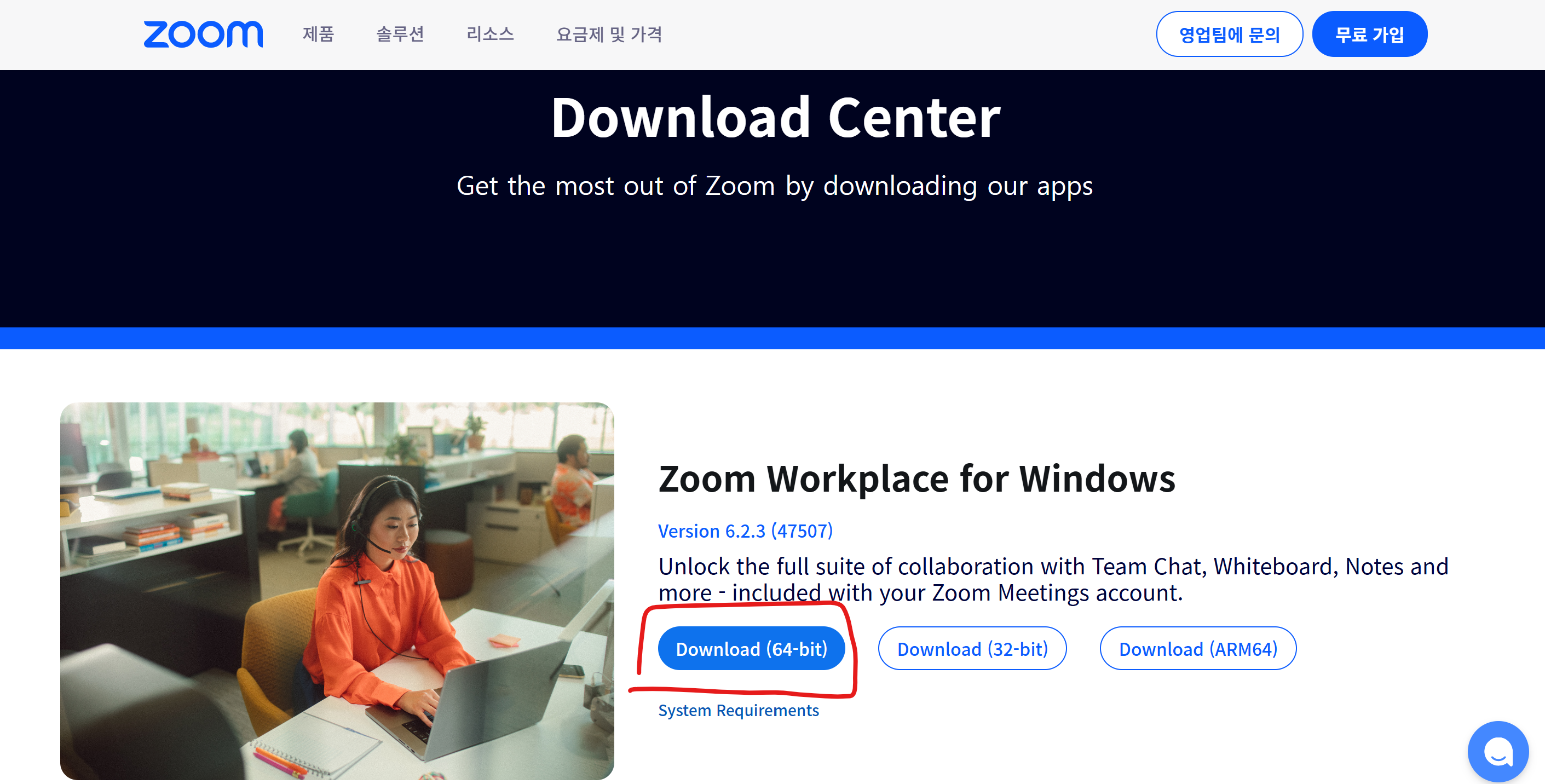Open the 솔루션 menu
The height and width of the screenshot is (784, 1545).
400,34
